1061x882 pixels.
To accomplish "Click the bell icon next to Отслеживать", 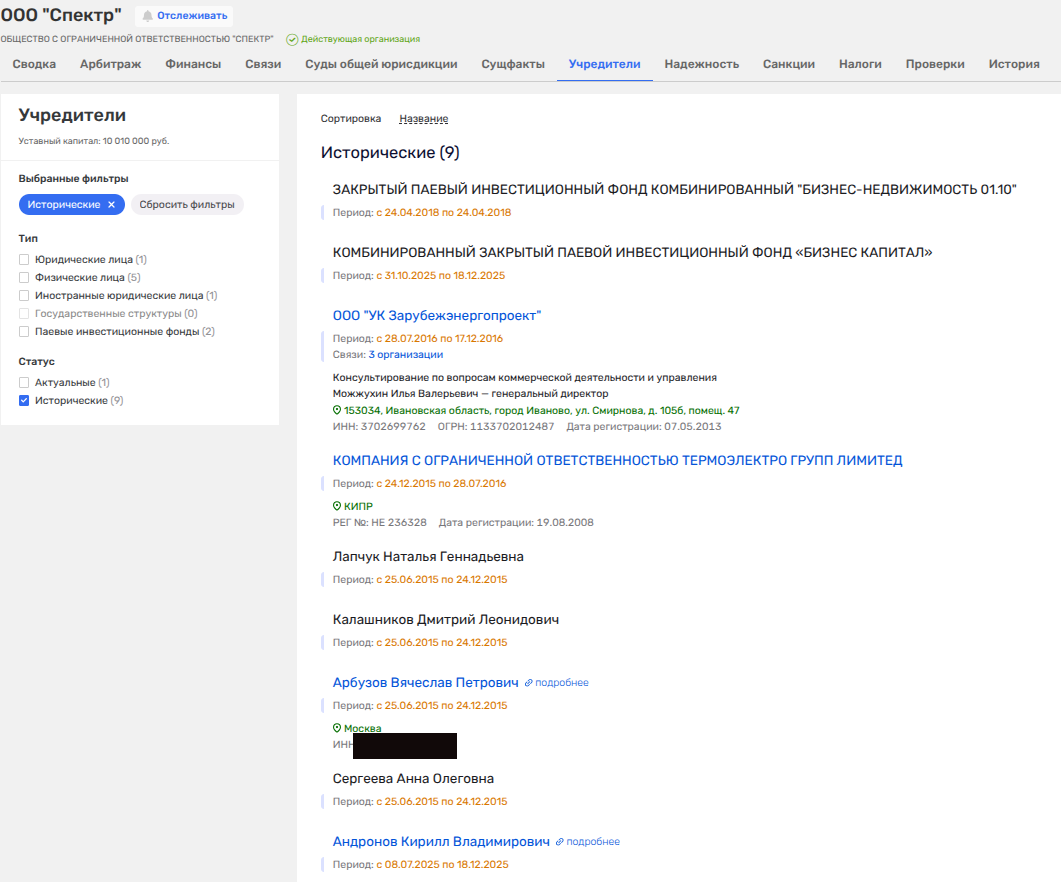I will 148,16.
